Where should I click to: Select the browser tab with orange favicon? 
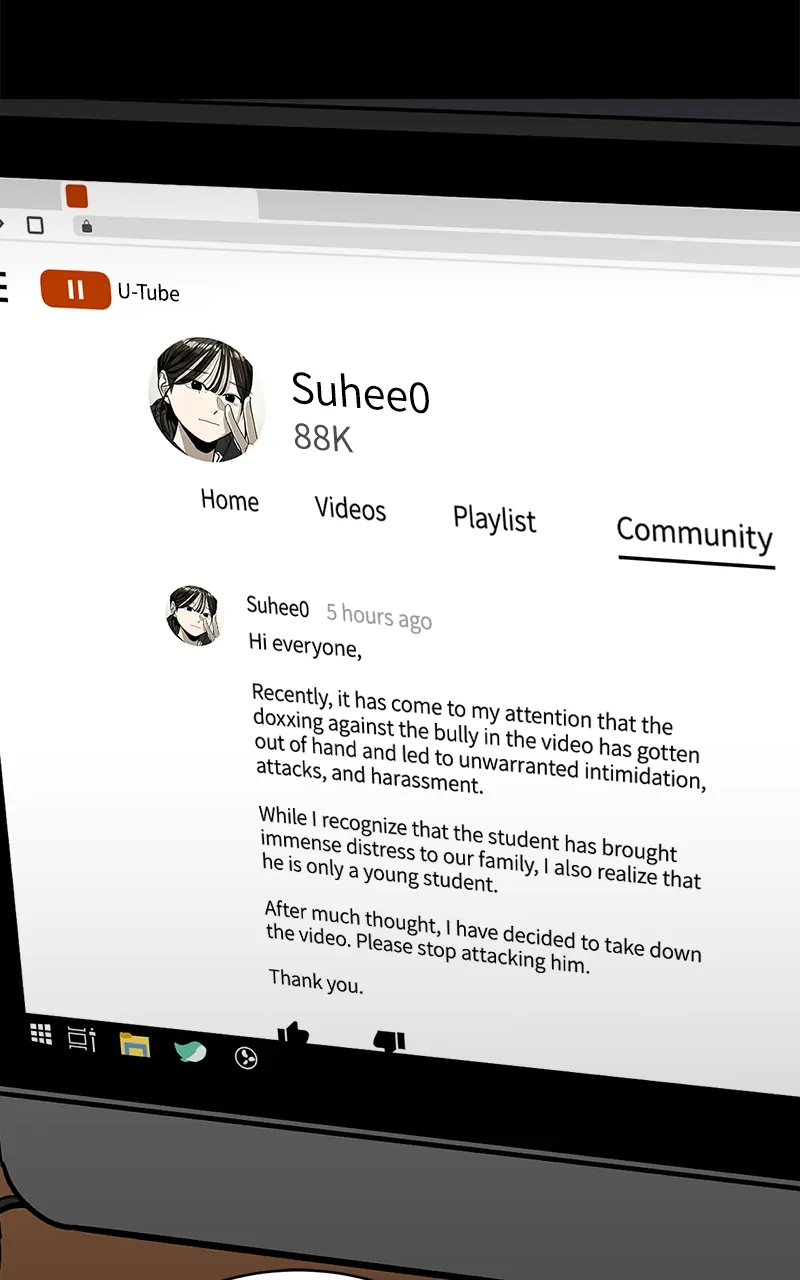click(160, 197)
